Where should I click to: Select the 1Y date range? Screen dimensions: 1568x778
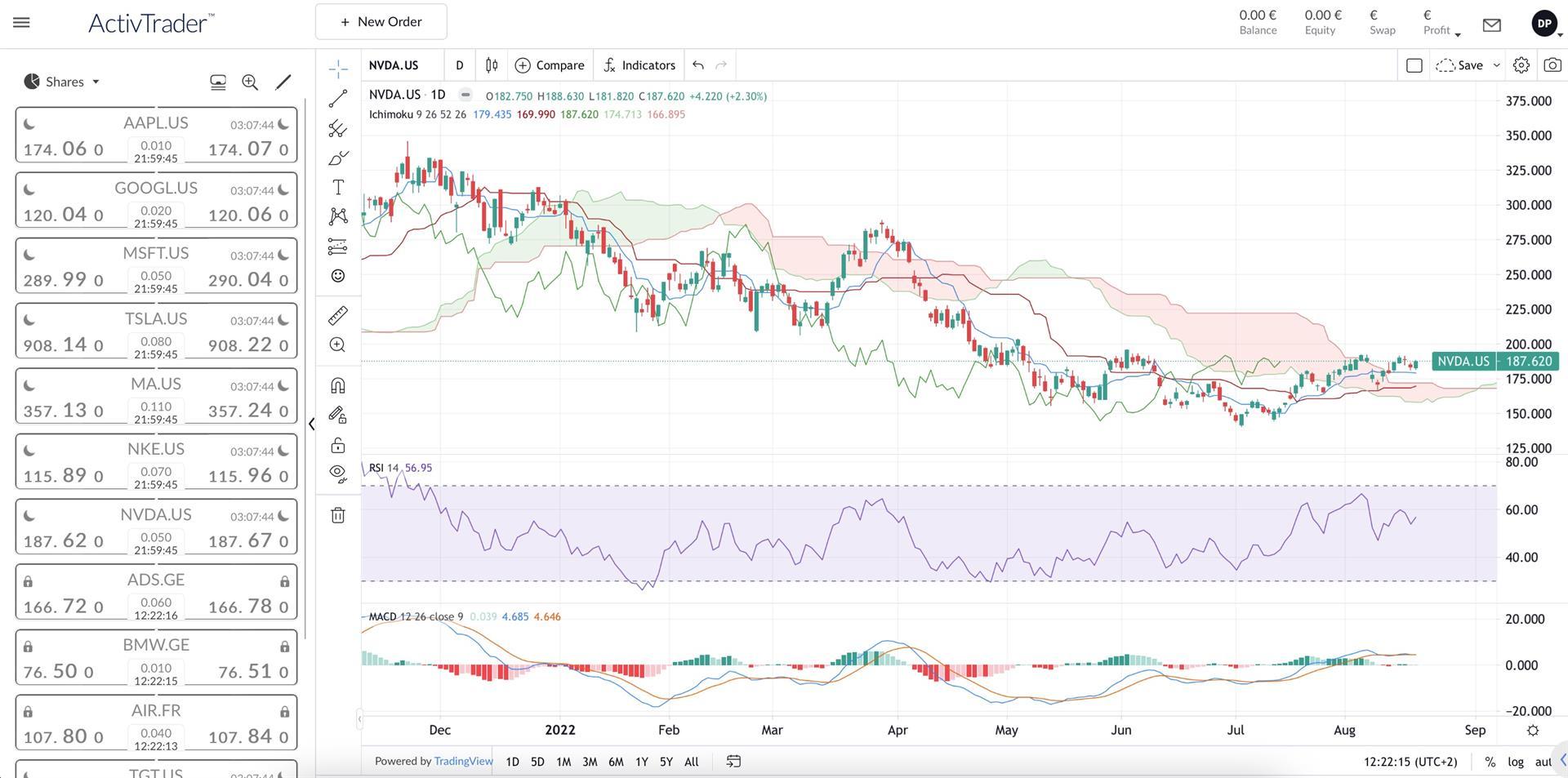pyautogui.click(x=642, y=762)
